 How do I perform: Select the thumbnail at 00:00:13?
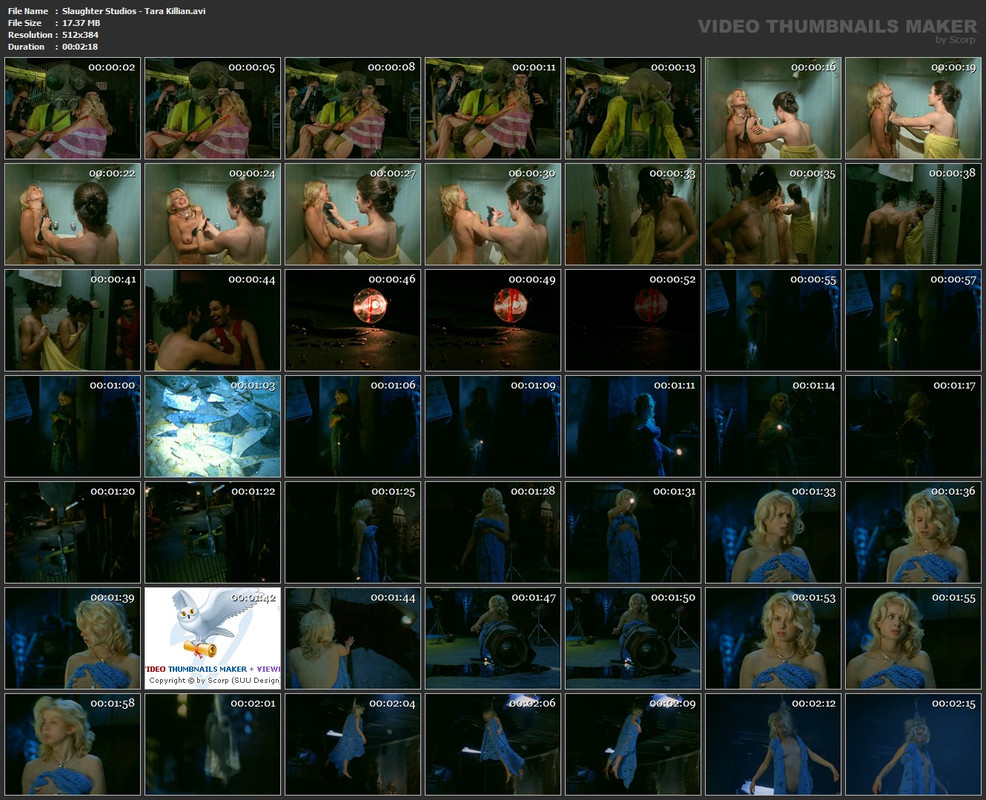(x=633, y=108)
